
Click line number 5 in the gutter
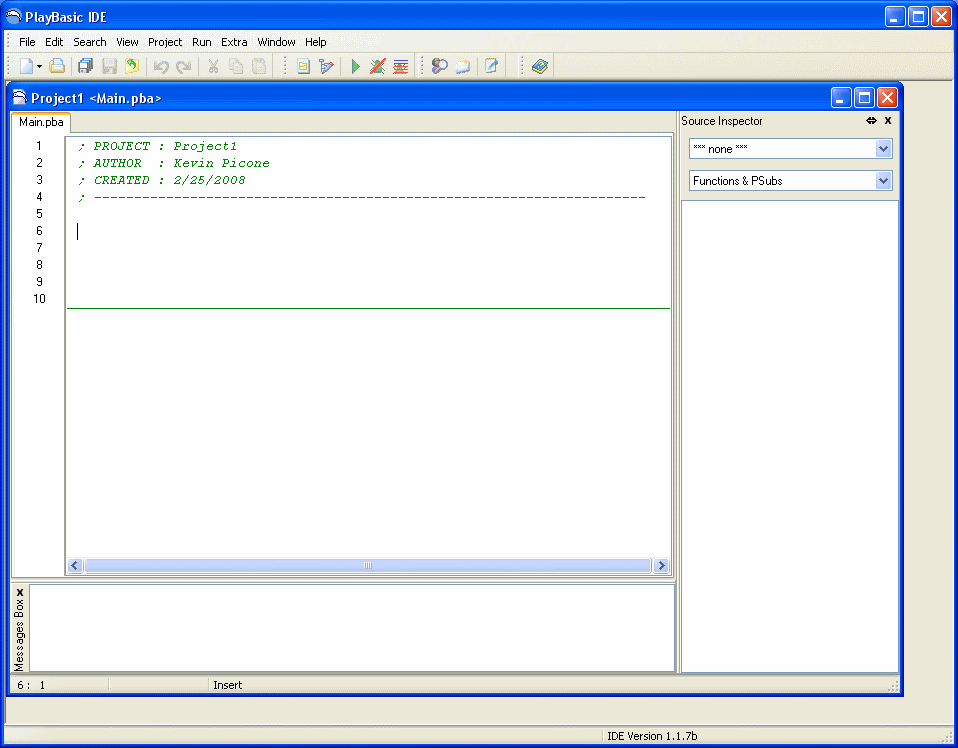tap(39, 214)
